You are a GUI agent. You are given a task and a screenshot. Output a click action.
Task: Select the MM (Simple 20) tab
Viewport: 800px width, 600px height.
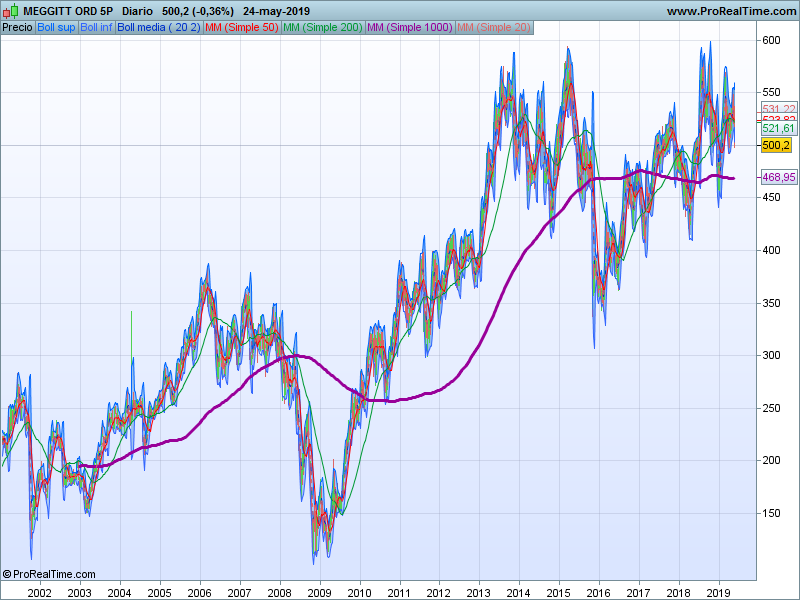pyautogui.click(x=494, y=28)
